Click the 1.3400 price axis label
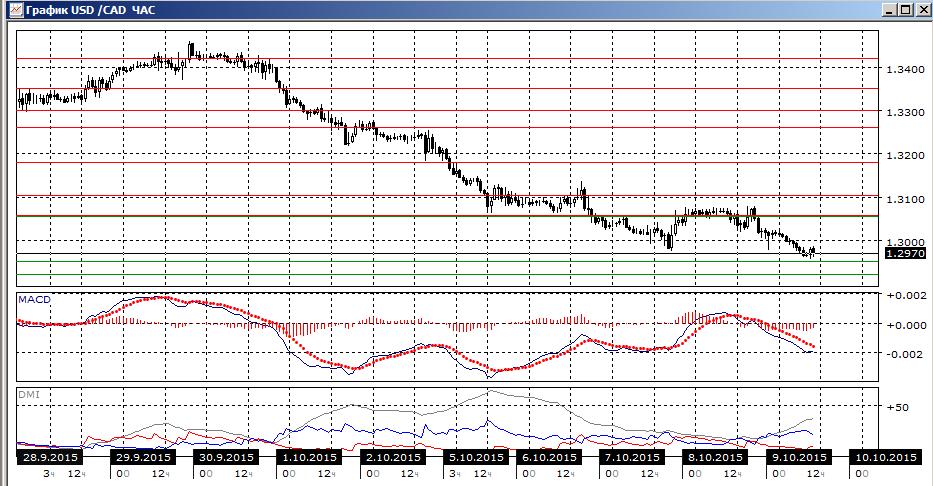933x486 pixels. point(903,69)
